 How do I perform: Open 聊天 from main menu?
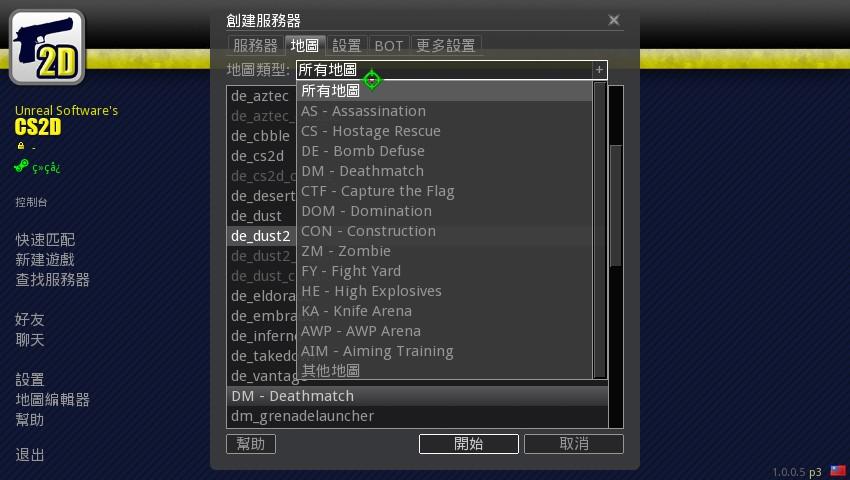30,340
